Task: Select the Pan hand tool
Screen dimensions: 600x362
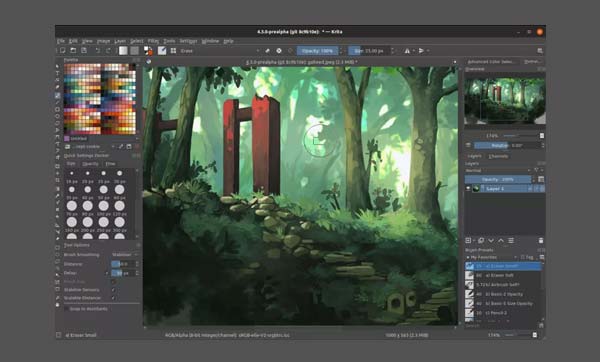Action: tap(57, 305)
